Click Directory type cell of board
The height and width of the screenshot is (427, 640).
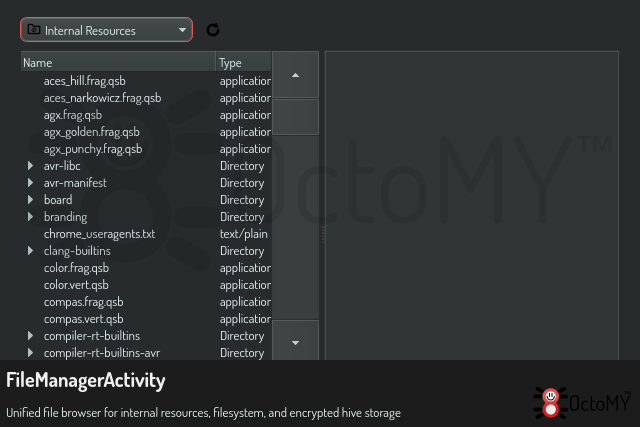point(242,200)
